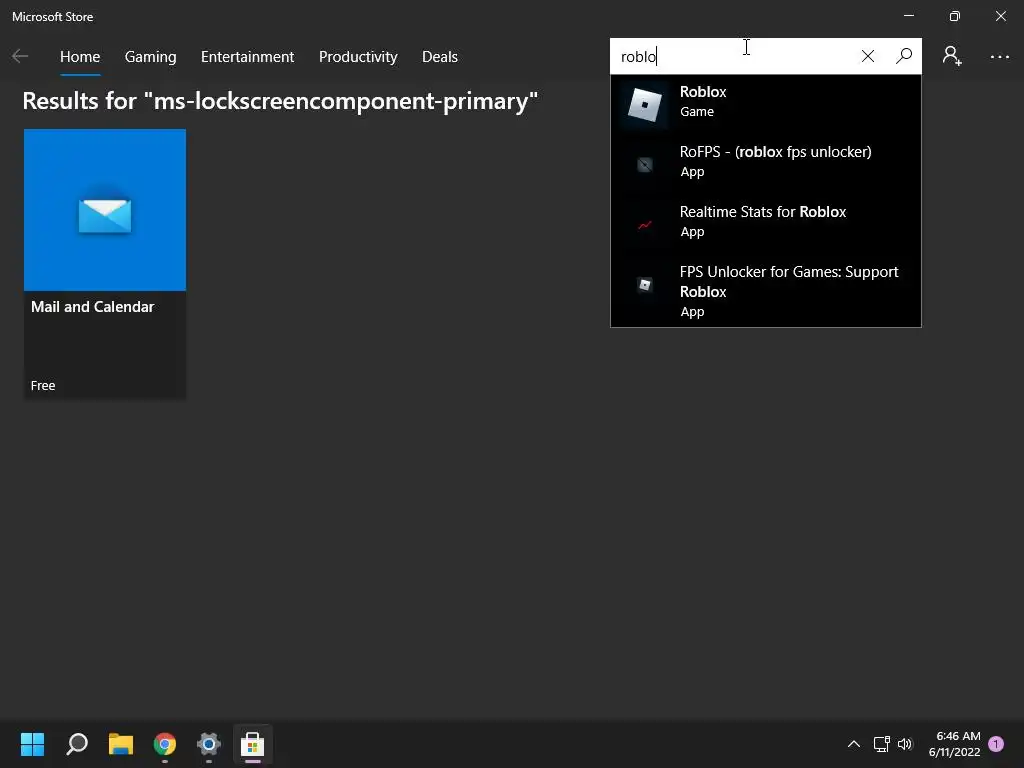Go to the Deals tab

point(440,57)
